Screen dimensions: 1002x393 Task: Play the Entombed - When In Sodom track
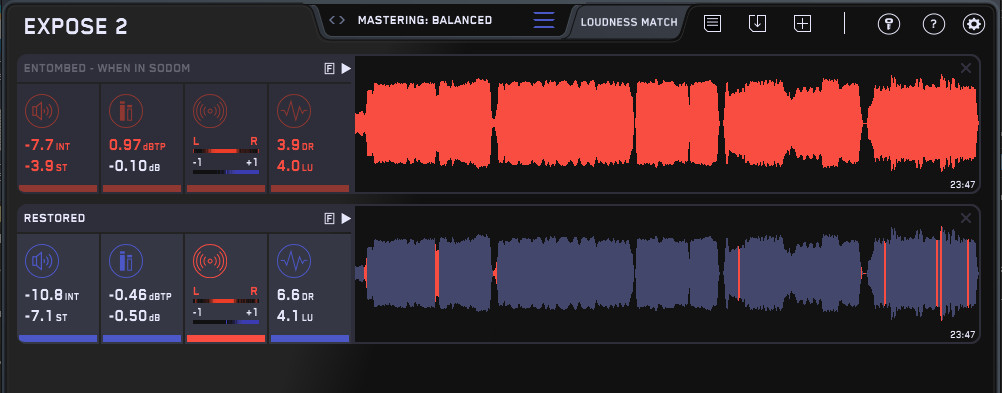coord(346,68)
